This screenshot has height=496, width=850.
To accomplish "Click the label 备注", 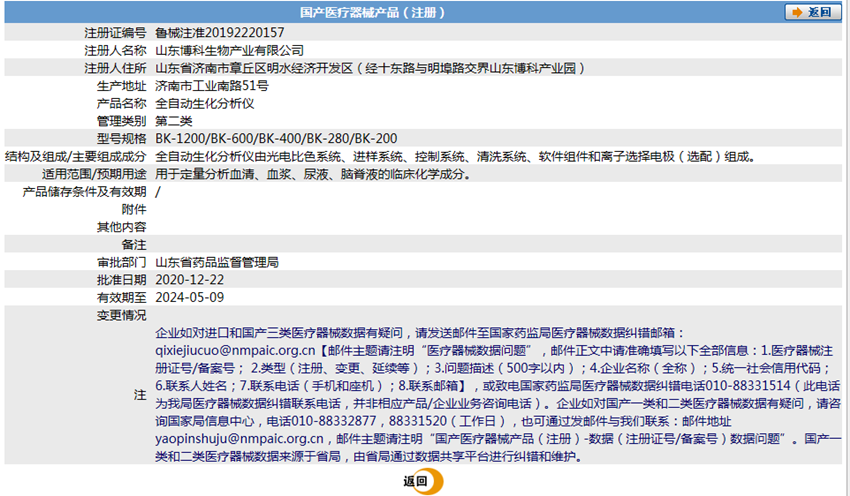I will pos(134,244).
